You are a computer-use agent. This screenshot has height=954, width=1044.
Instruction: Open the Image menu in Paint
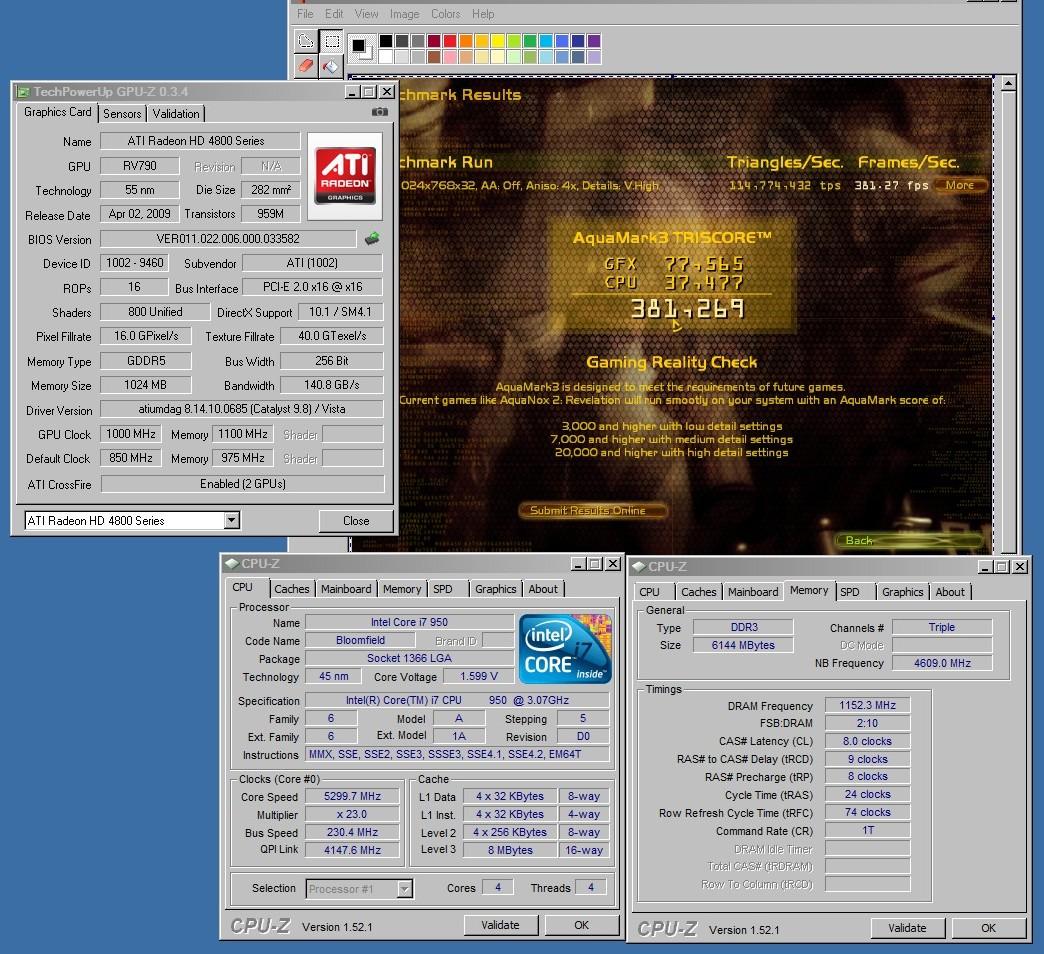[x=404, y=14]
